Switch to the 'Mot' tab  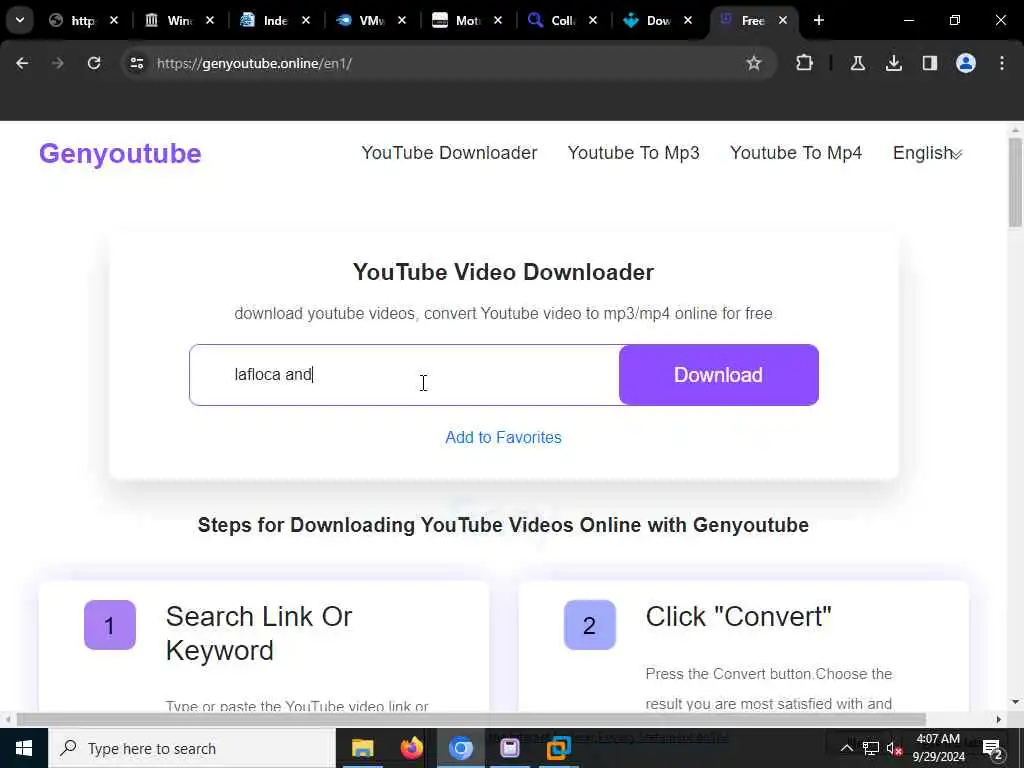(458, 21)
